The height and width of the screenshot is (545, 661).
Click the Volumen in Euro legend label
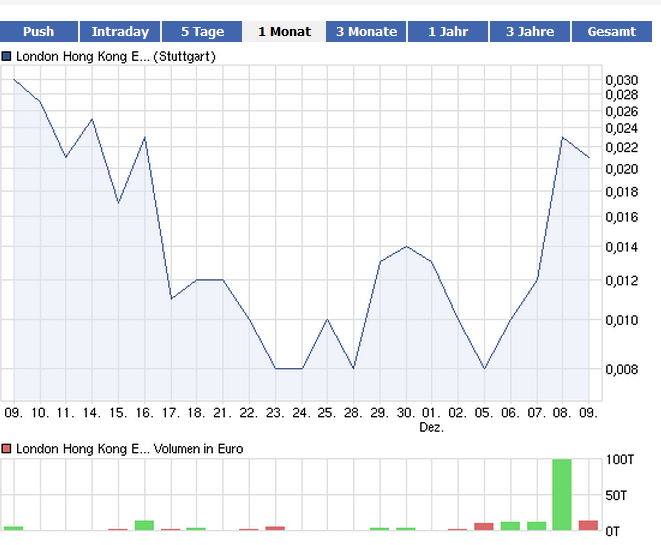pos(129,449)
